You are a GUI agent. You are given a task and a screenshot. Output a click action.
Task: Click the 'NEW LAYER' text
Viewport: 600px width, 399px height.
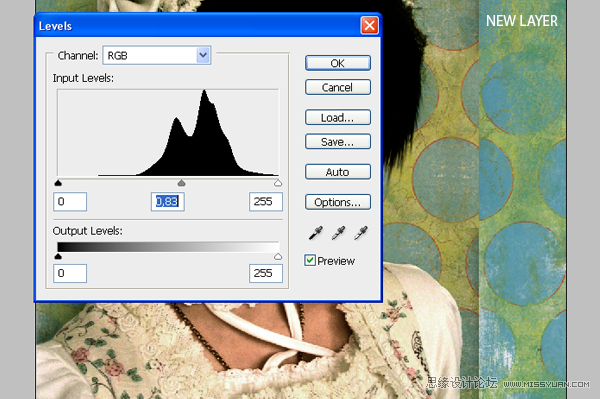click(x=522, y=21)
